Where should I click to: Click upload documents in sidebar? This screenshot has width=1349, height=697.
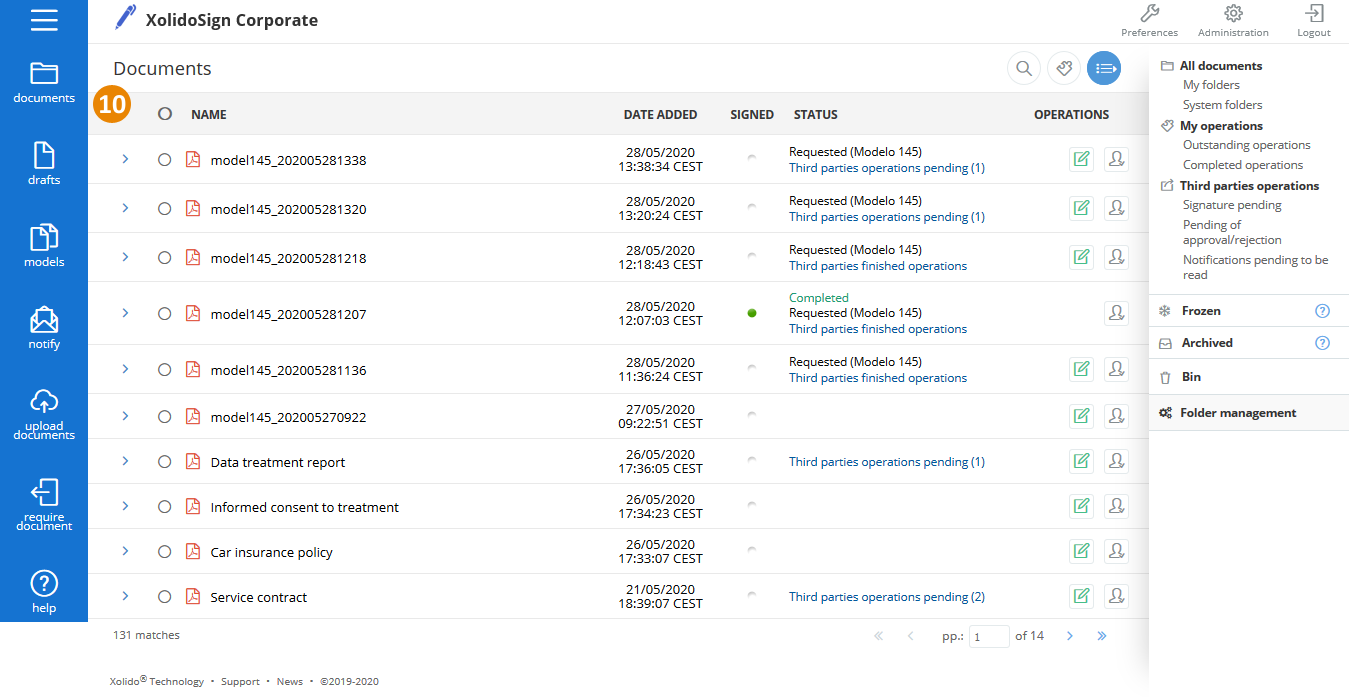(44, 414)
